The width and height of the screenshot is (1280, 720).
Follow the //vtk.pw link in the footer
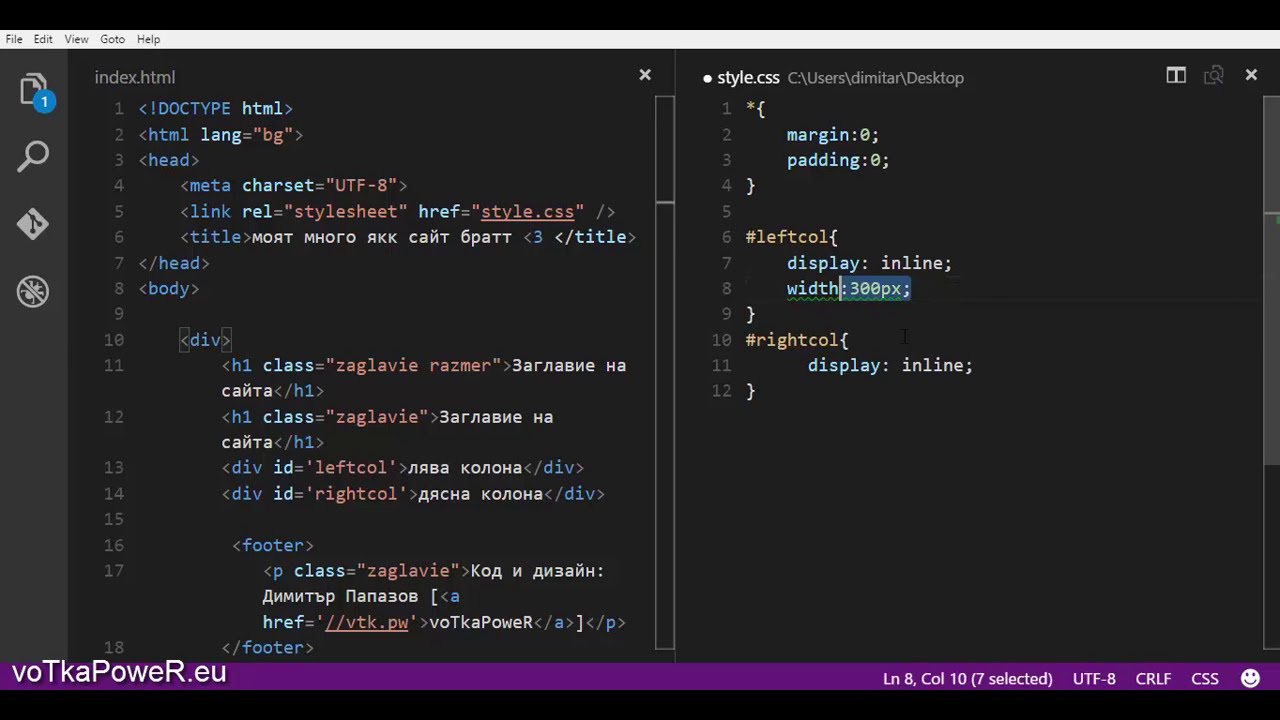point(367,622)
